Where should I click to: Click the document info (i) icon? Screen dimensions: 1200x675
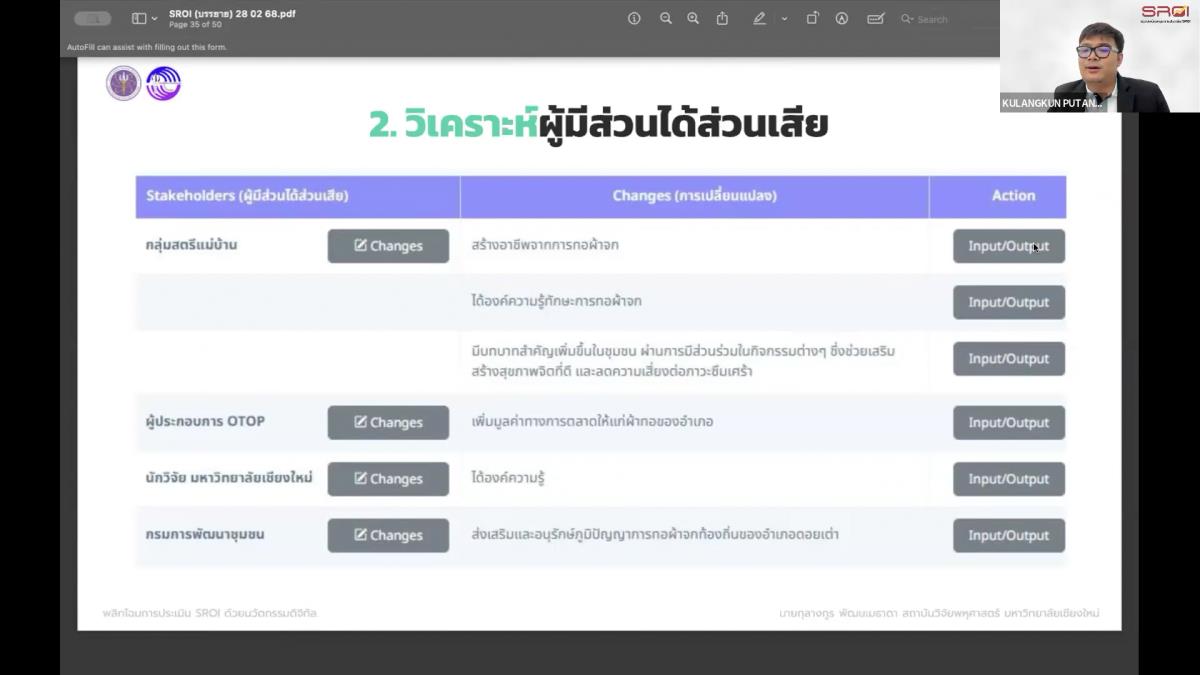(634, 18)
